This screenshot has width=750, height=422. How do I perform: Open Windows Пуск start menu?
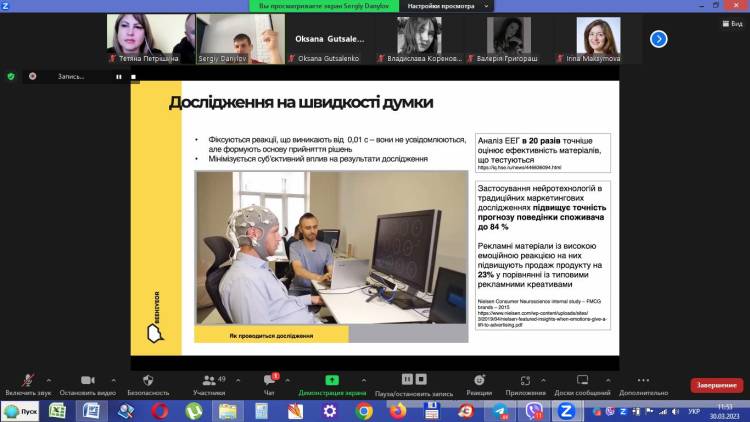pos(20,411)
